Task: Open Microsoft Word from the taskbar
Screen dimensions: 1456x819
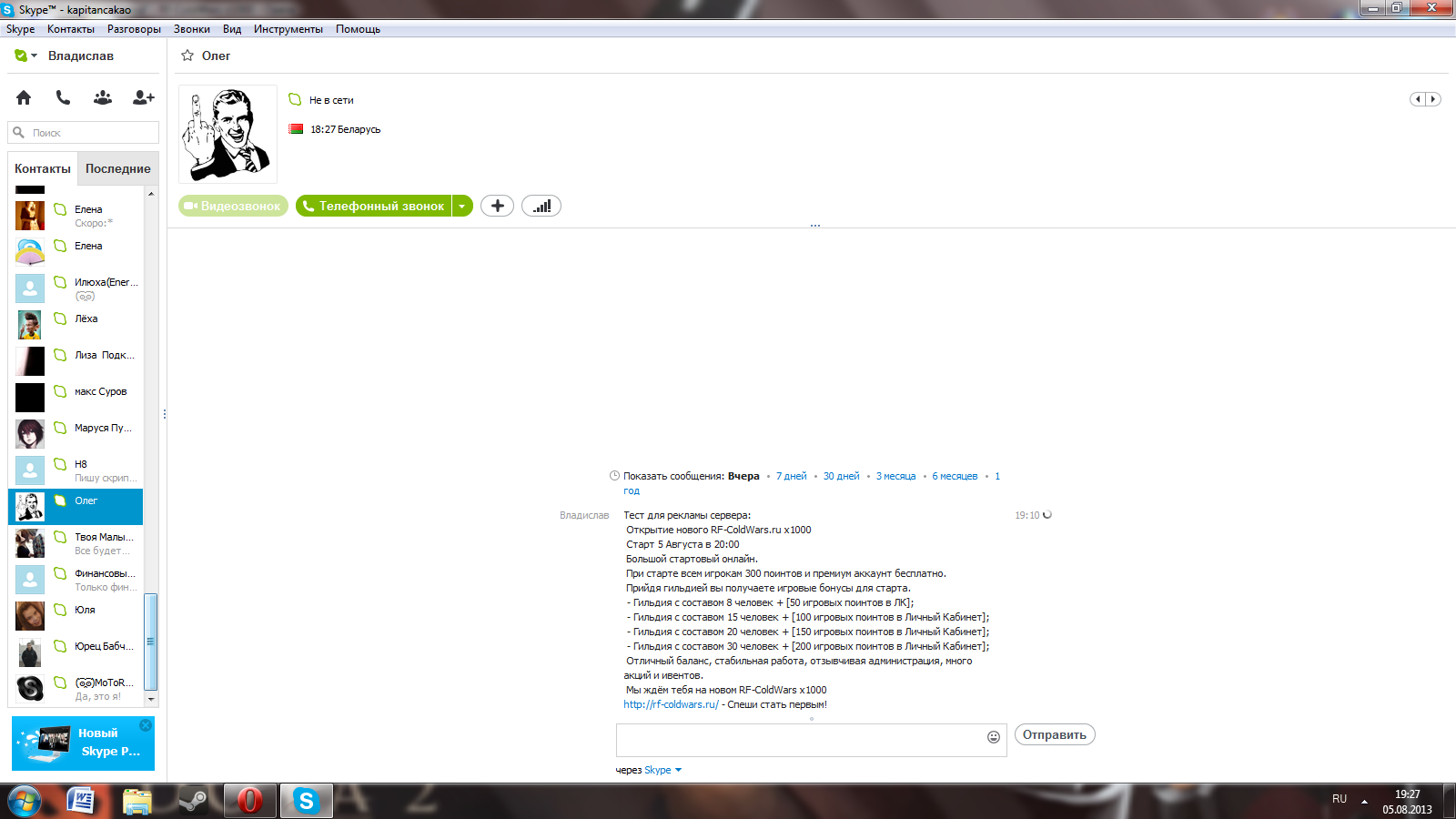Action: [x=82, y=801]
